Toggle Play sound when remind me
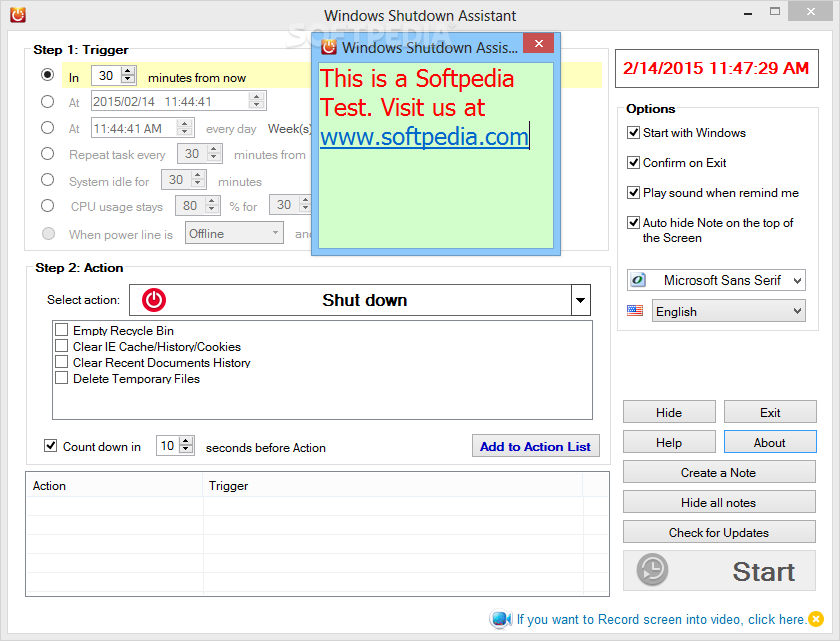This screenshot has height=641, width=840. [633, 192]
